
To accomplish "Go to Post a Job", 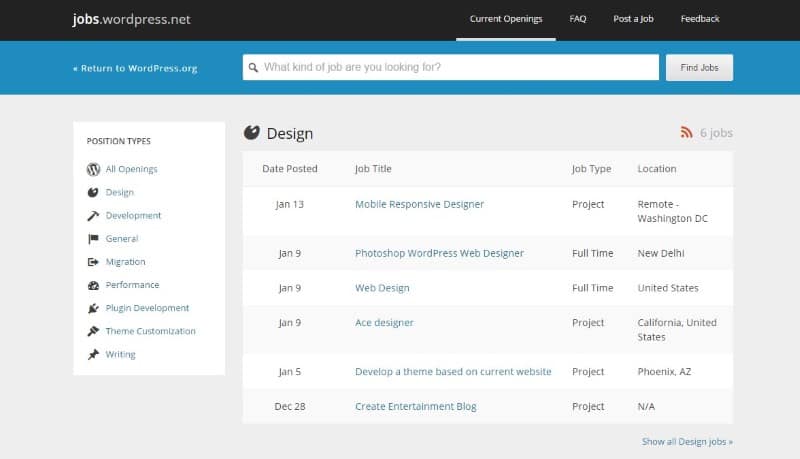I will pyautogui.click(x=633, y=19).
